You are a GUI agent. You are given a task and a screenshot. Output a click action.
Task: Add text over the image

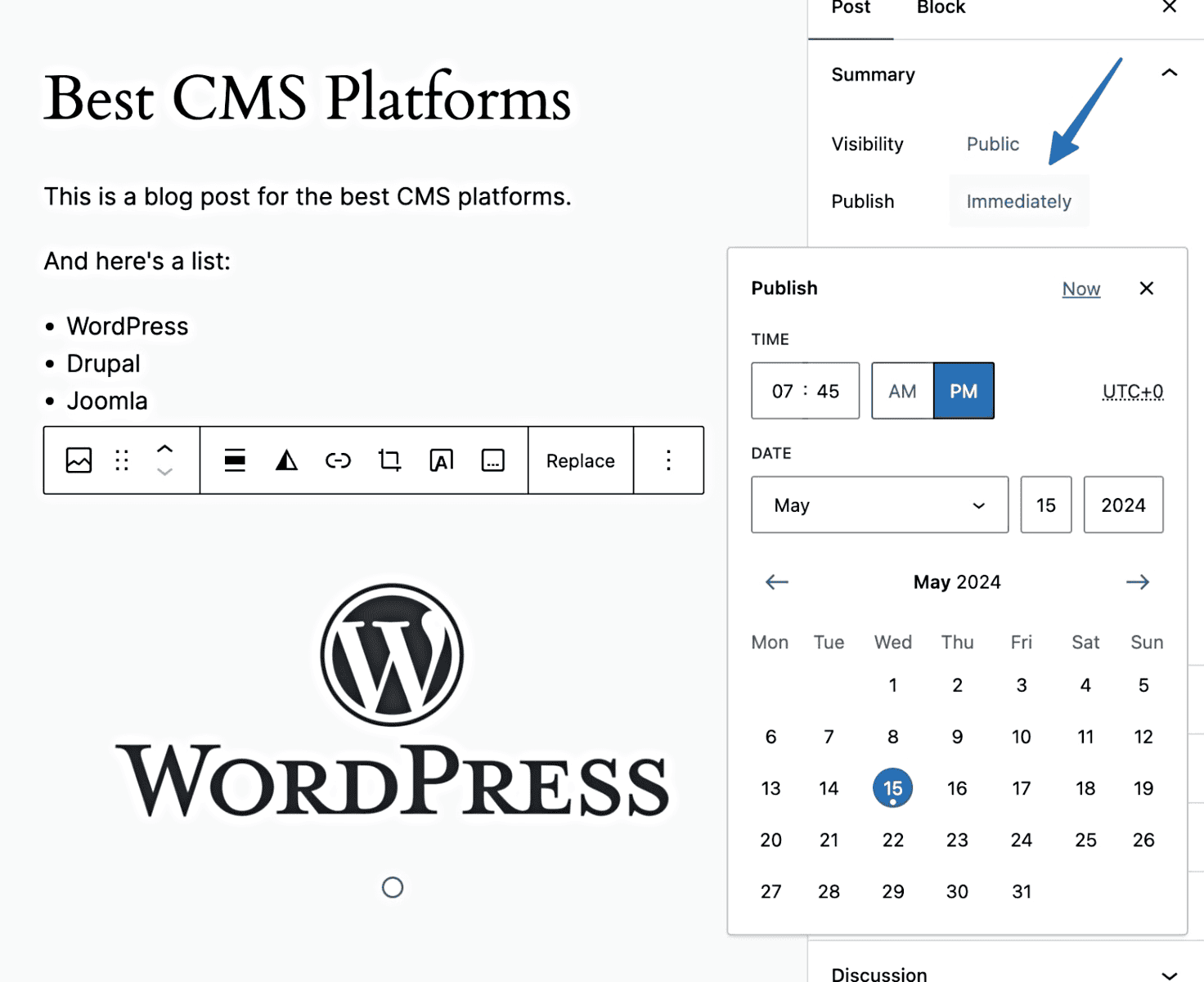(441, 460)
